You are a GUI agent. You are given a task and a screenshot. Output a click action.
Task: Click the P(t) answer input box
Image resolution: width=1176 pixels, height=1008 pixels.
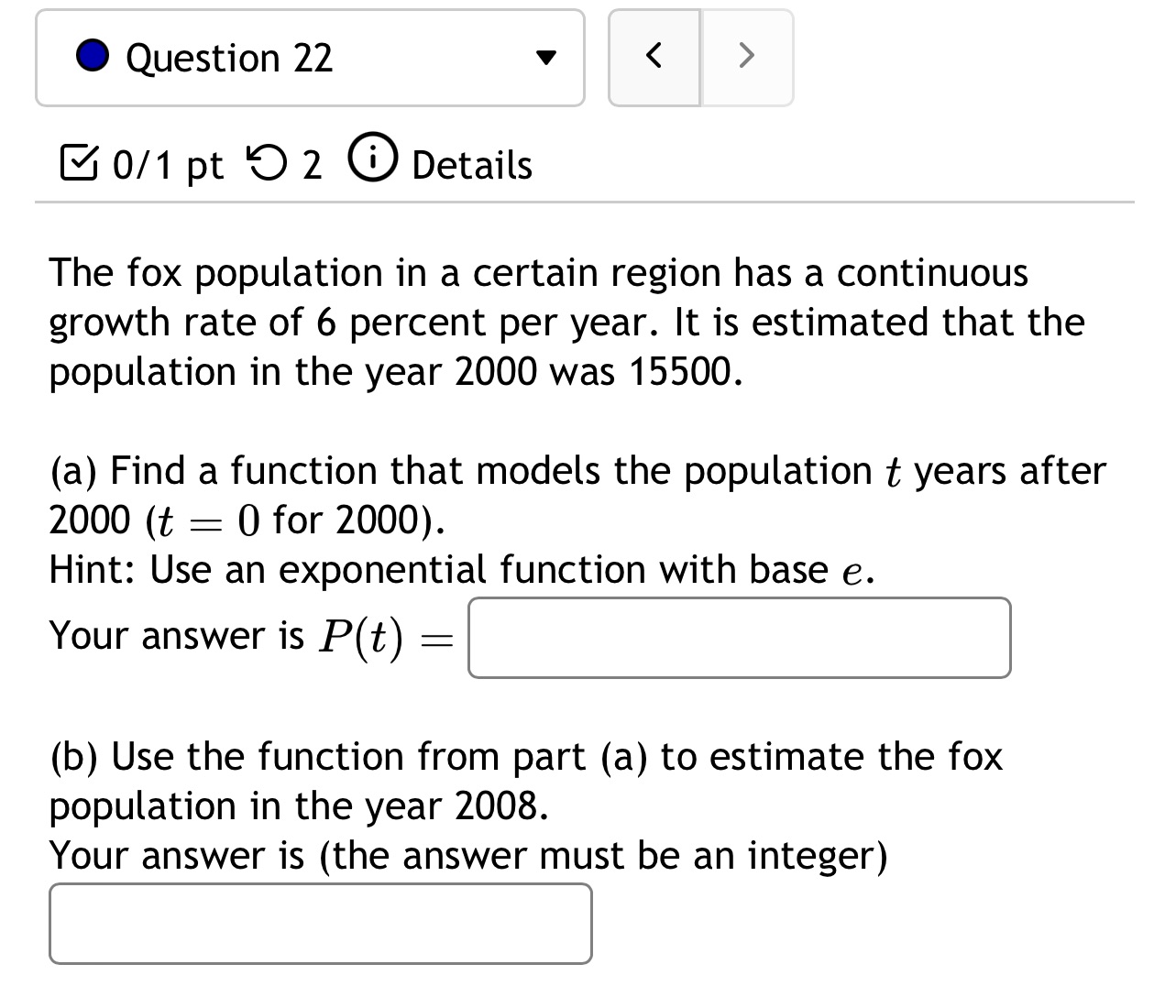(x=738, y=638)
